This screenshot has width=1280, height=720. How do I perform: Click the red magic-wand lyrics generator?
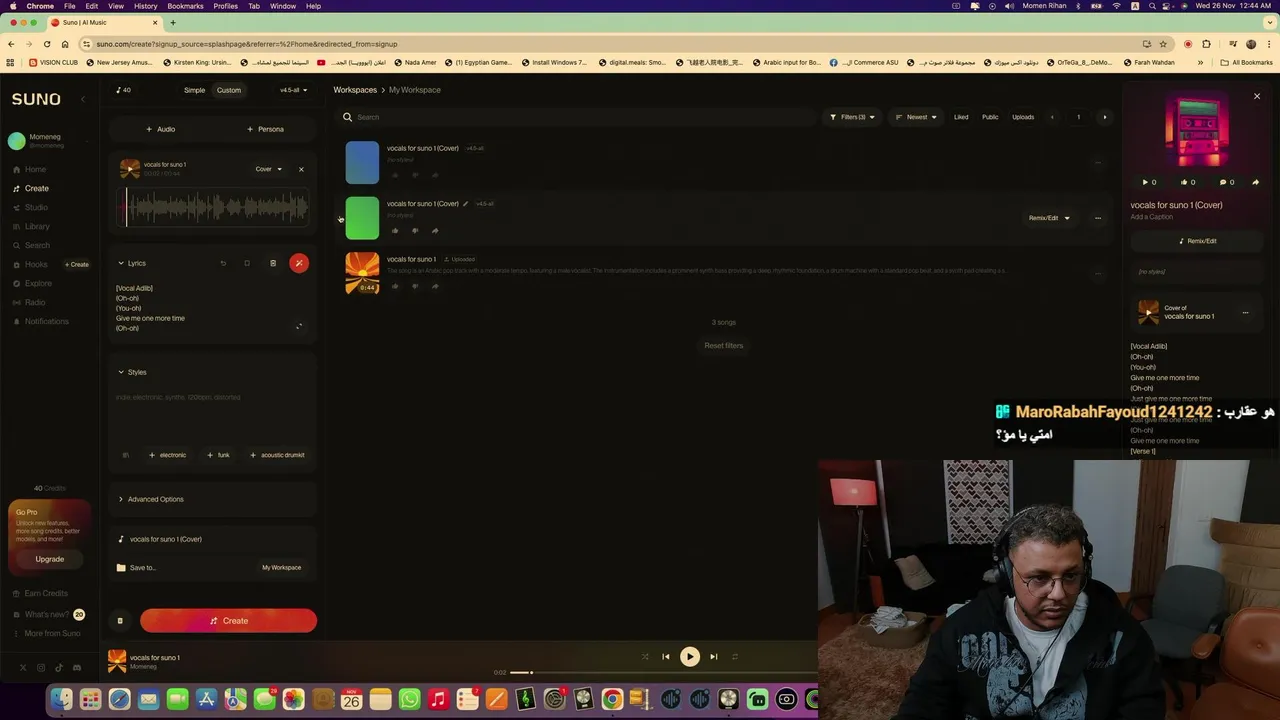[298, 263]
